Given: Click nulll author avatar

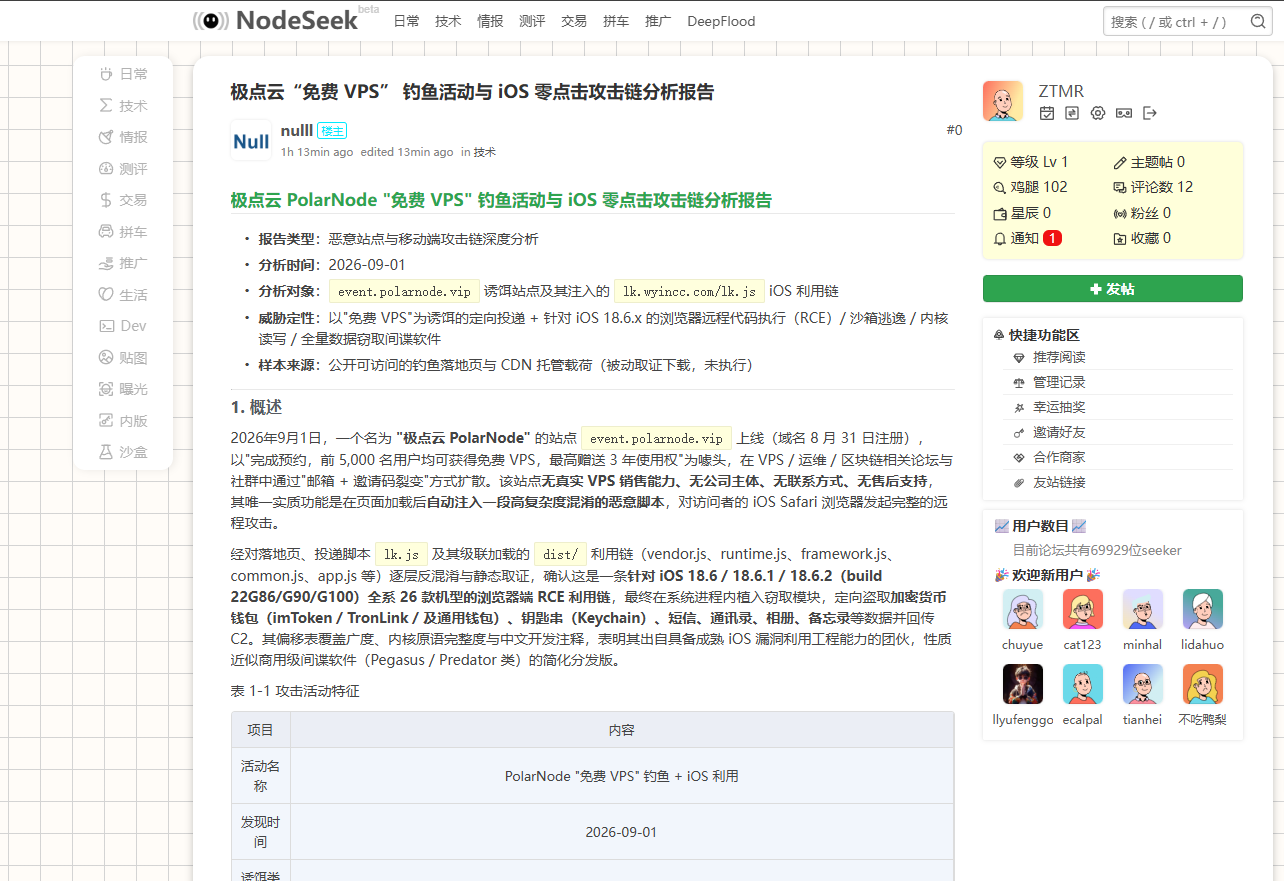Looking at the screenshot, I should click(251, 141).
